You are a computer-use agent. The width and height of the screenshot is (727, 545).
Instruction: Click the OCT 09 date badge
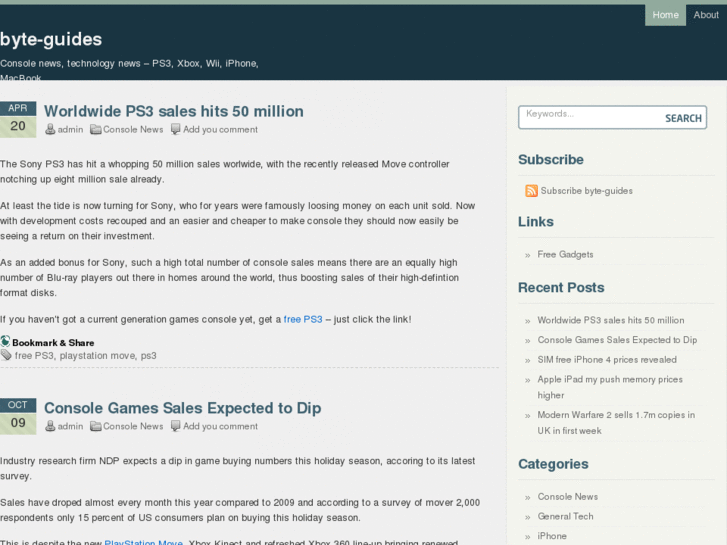click(x=18, y=416)
